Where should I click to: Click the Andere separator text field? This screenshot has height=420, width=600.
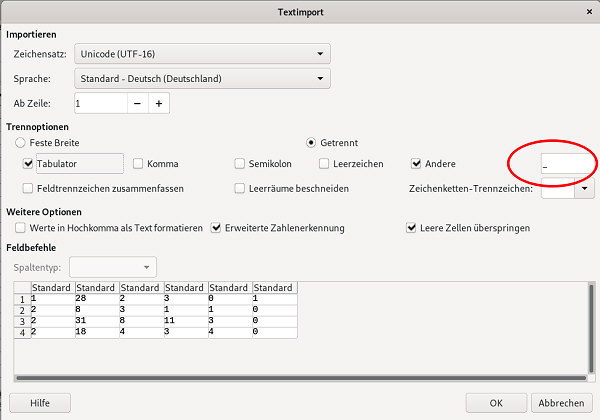pos(566,163)
